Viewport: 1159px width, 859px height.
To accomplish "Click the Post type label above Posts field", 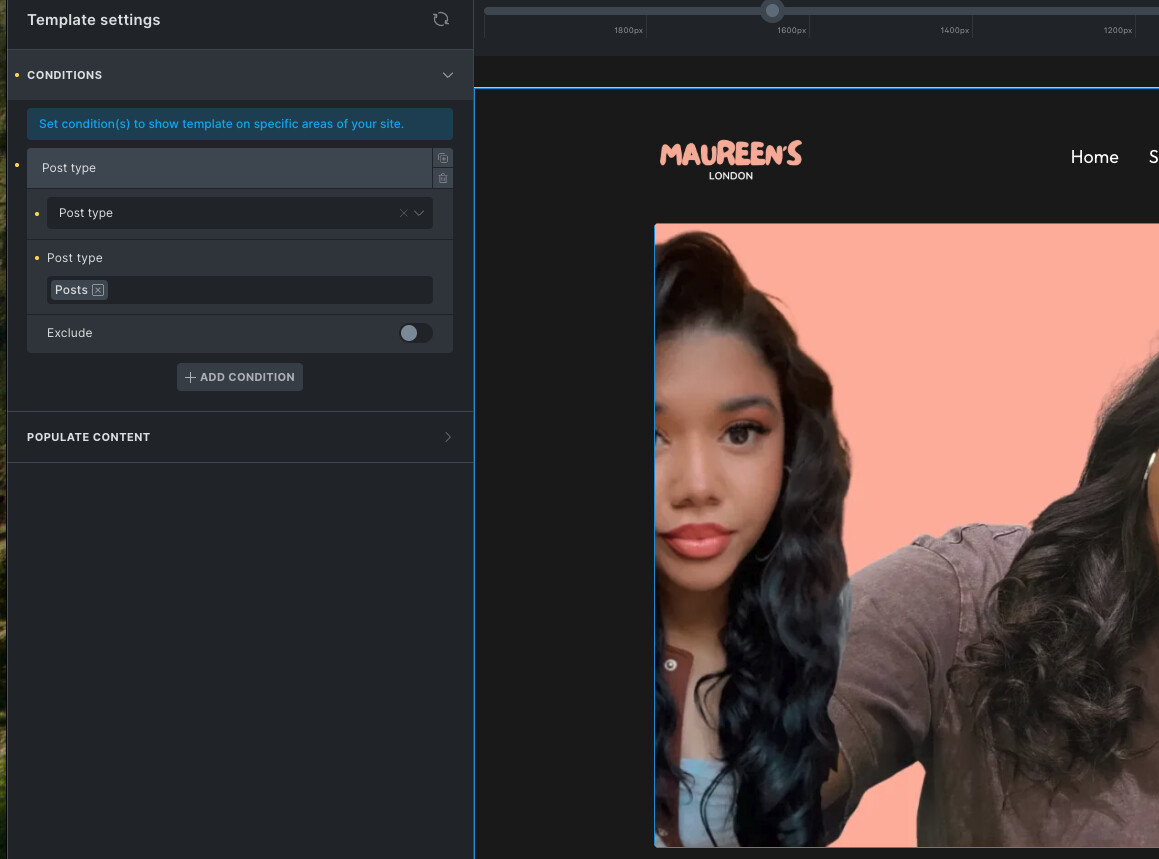I will [75, 258].
